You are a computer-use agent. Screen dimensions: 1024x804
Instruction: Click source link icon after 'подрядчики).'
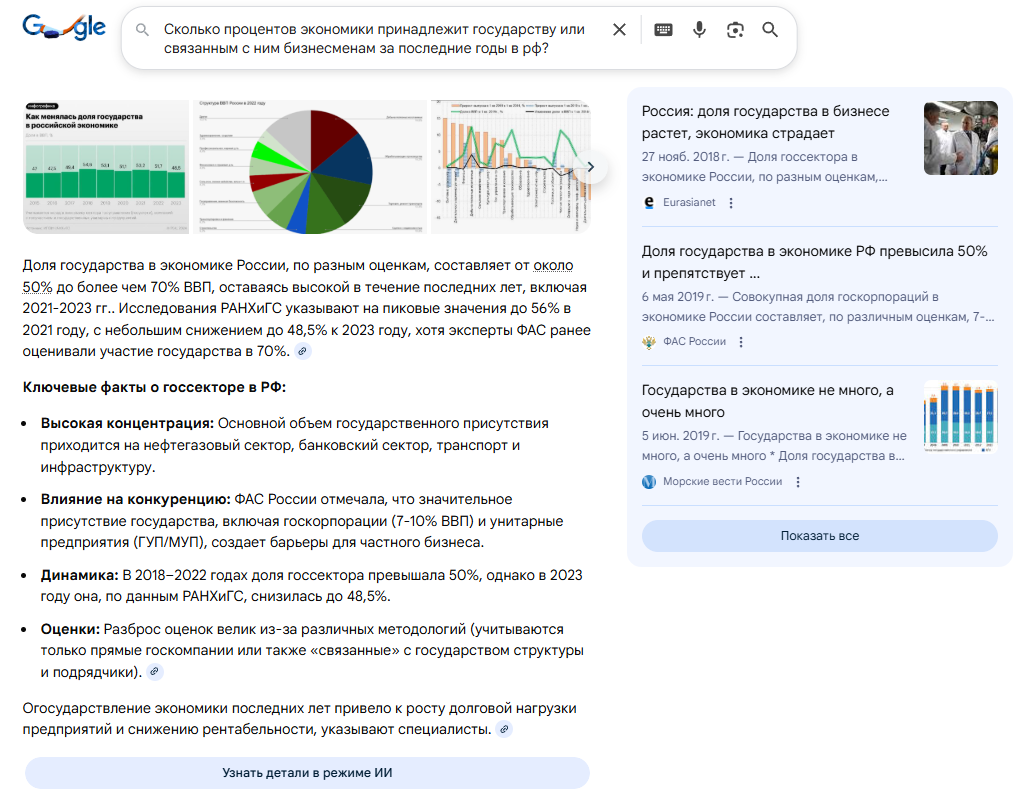click(154, 671)
